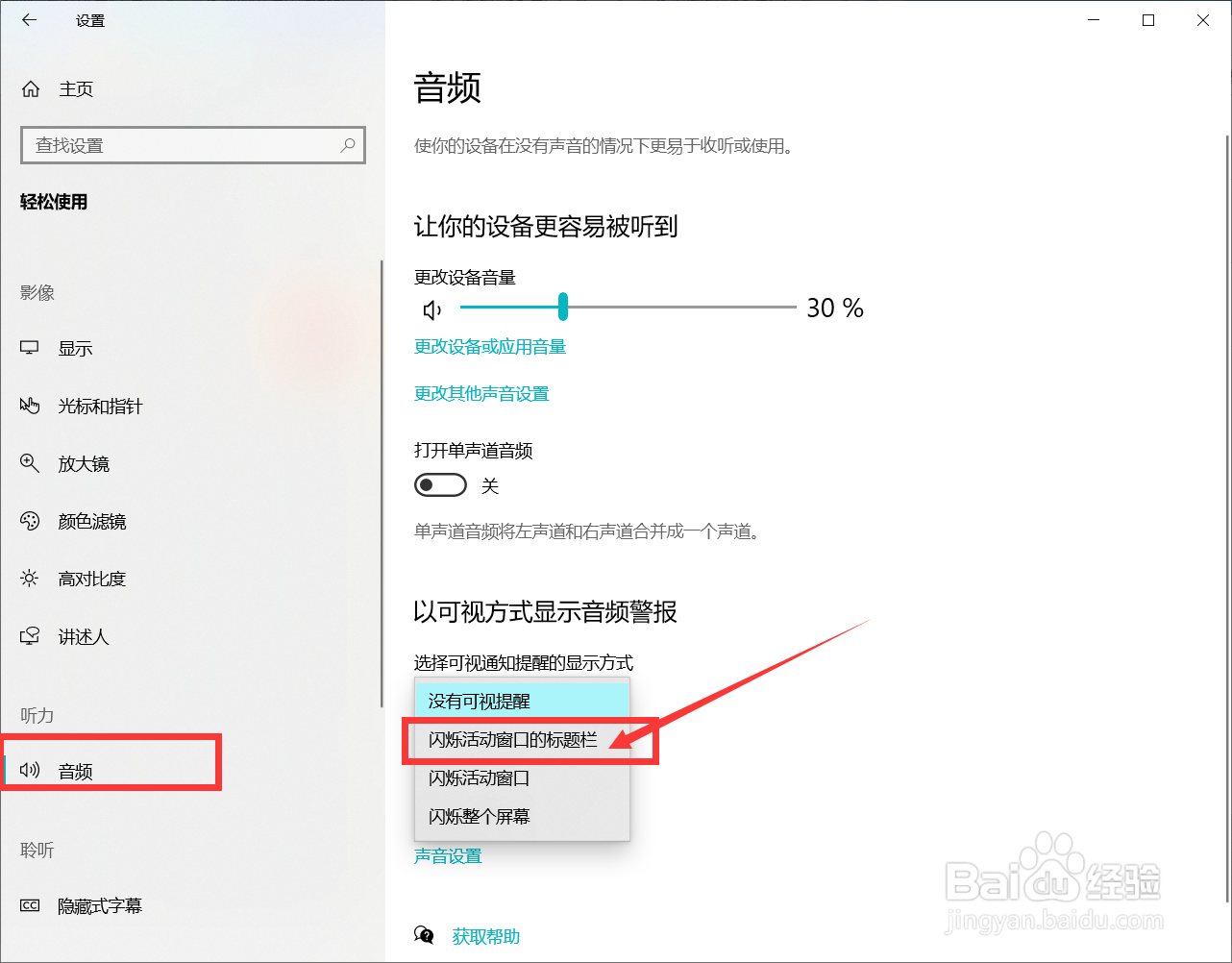Click the Home (主页) icon
The image size is (1232, 963).
(x=31, y=89)
